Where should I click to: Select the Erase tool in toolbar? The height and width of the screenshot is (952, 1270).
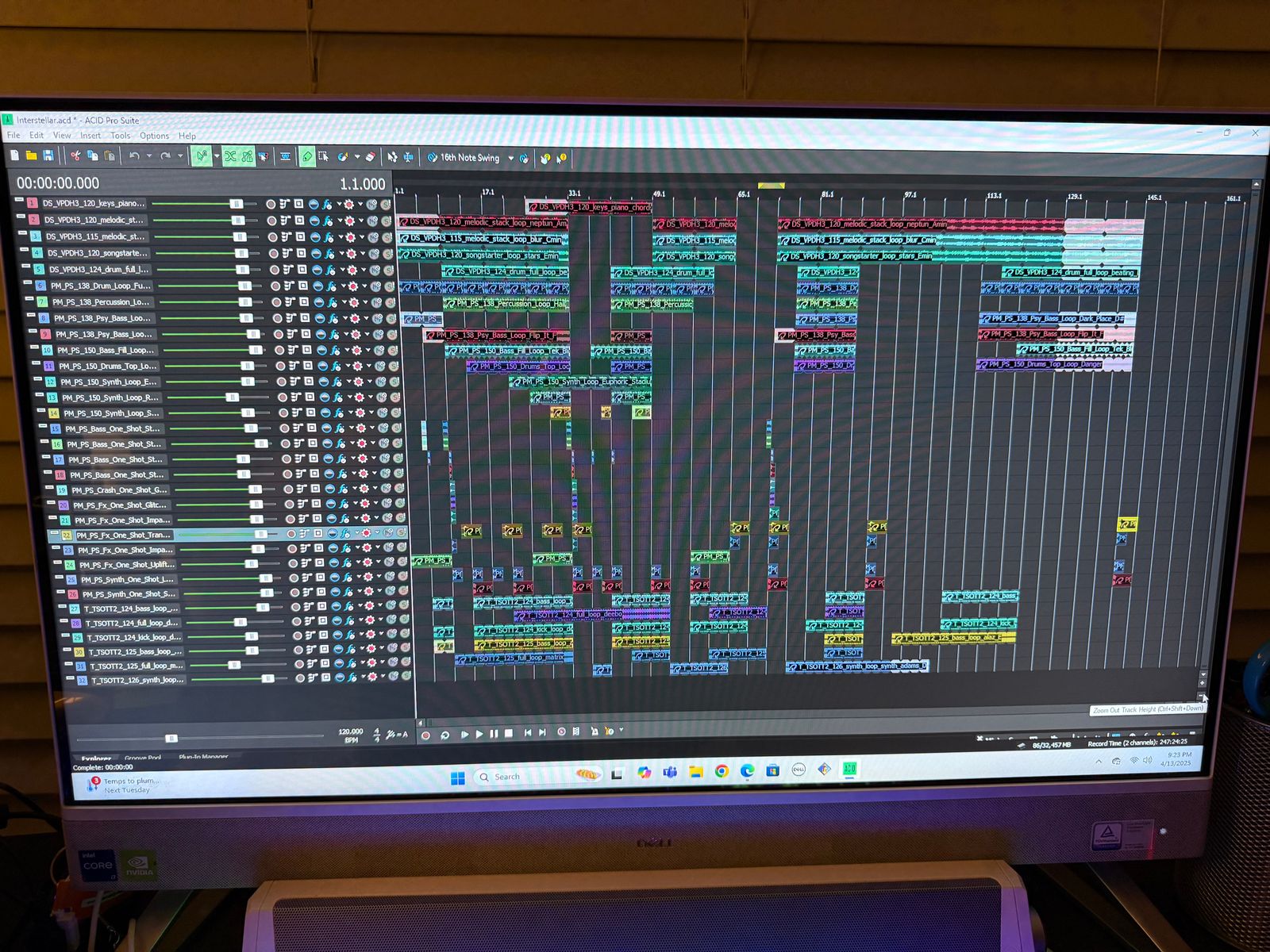(371, 157)
